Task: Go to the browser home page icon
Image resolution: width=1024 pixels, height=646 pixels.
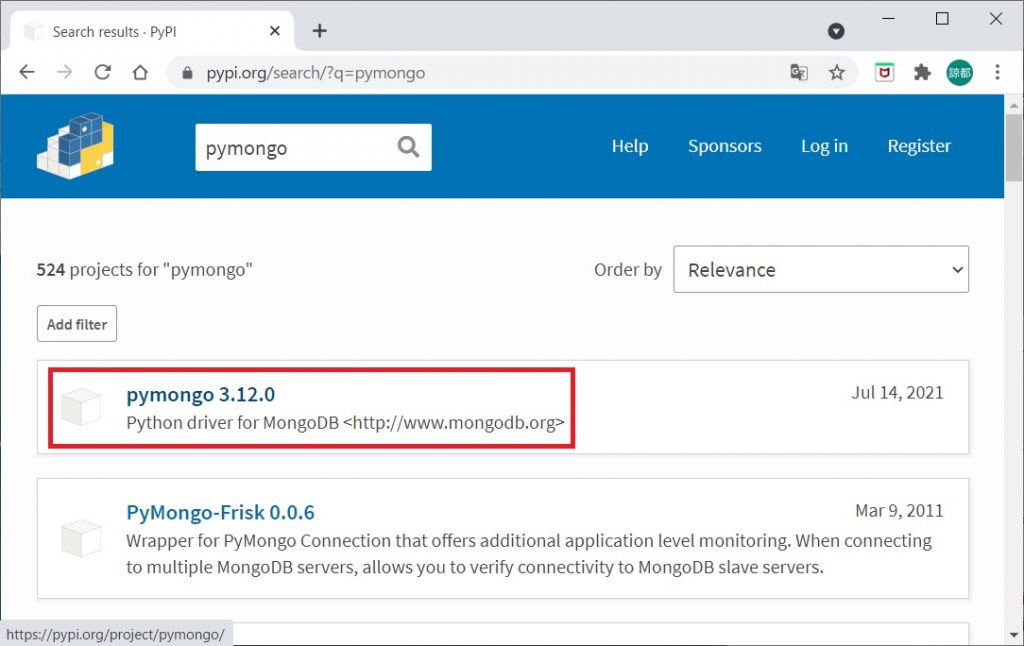Action: 140,72
